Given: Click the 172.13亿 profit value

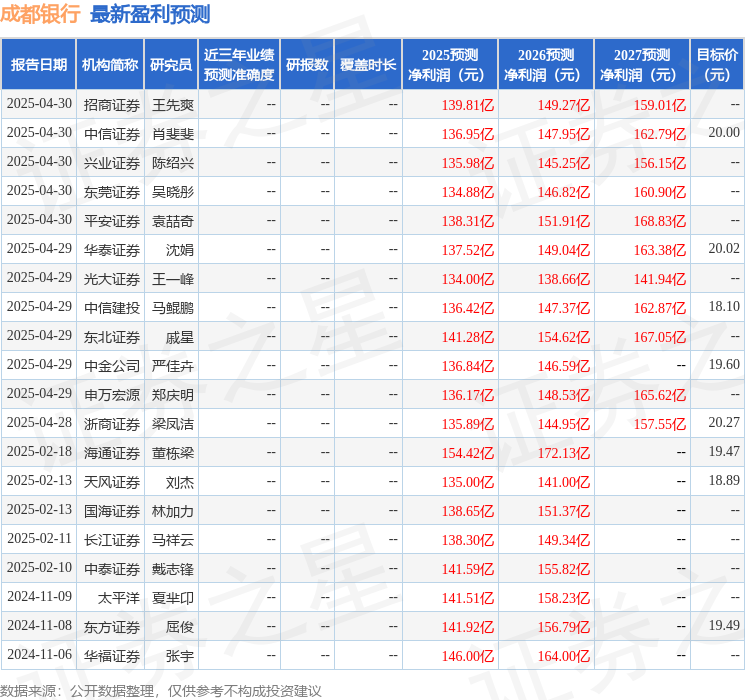Looking at the screenshot, I should (x=564, y=452).
